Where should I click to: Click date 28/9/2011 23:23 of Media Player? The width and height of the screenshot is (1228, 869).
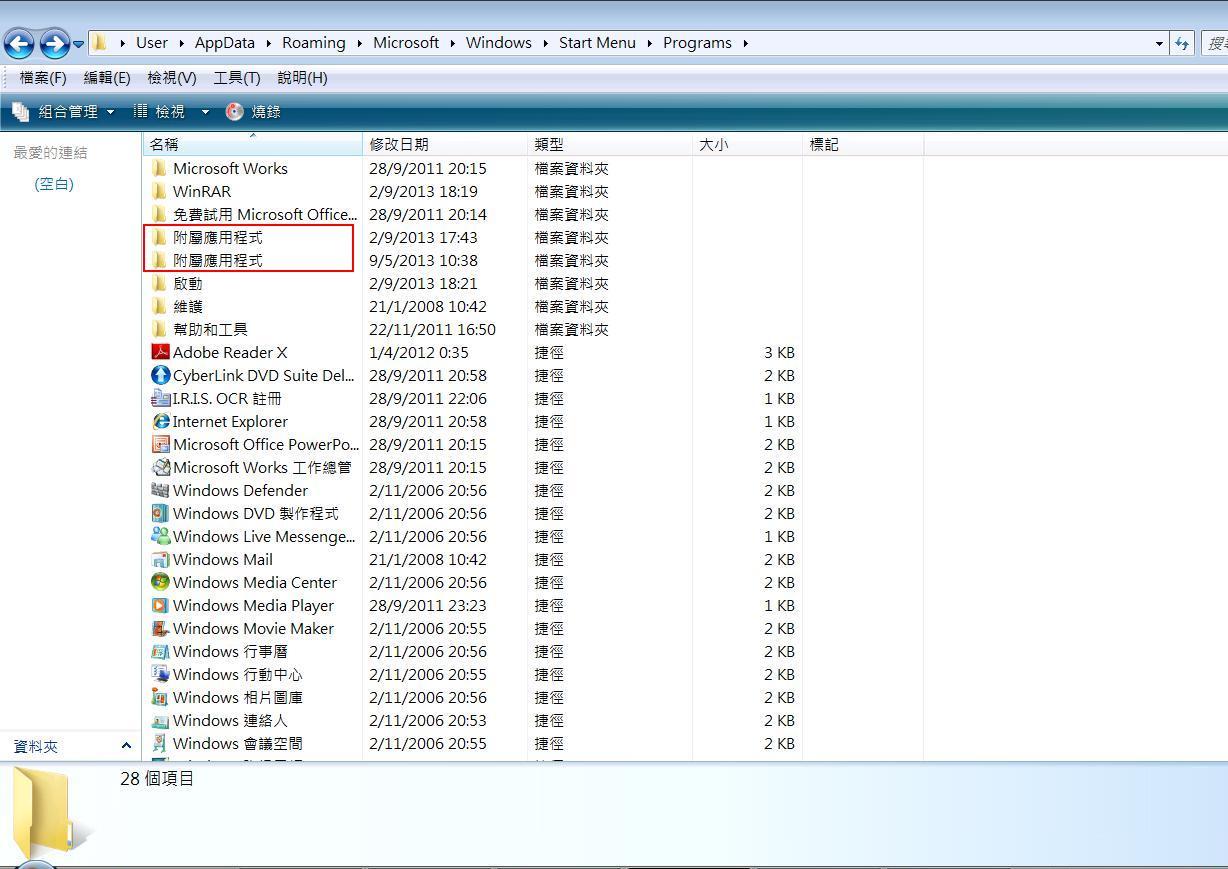click(428, 605)
